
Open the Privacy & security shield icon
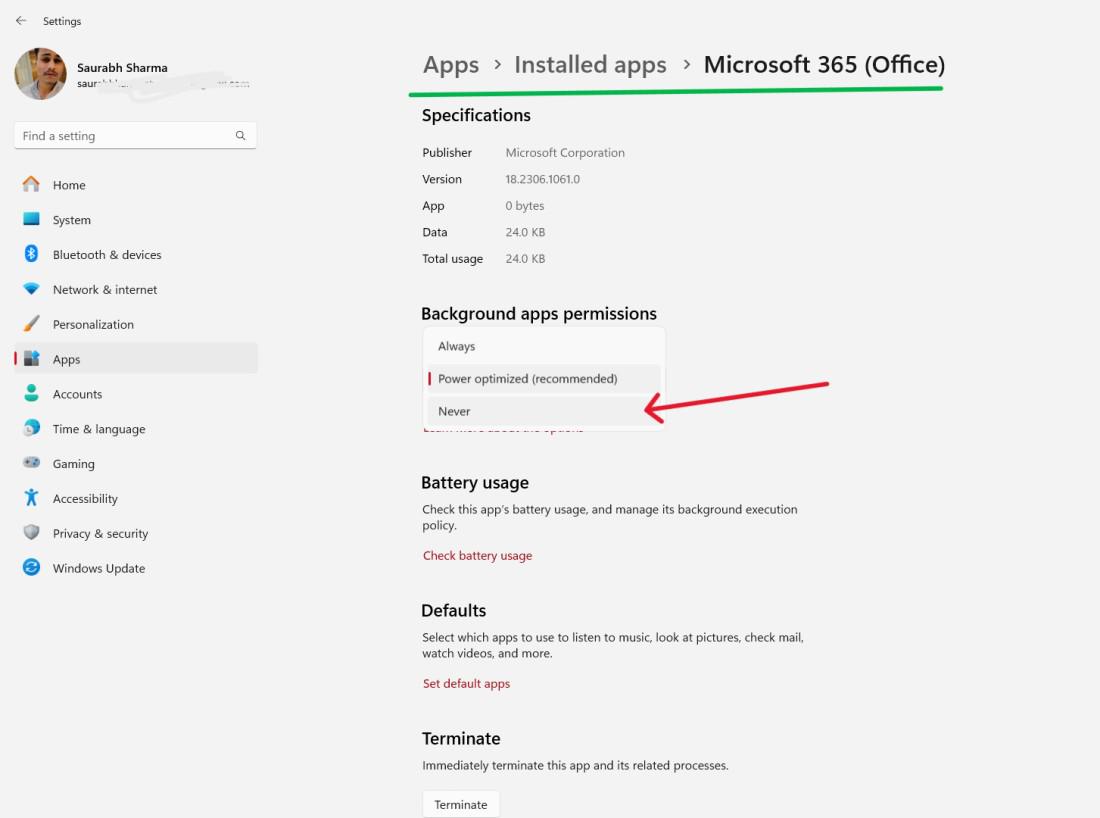click(x=31, y=533)
